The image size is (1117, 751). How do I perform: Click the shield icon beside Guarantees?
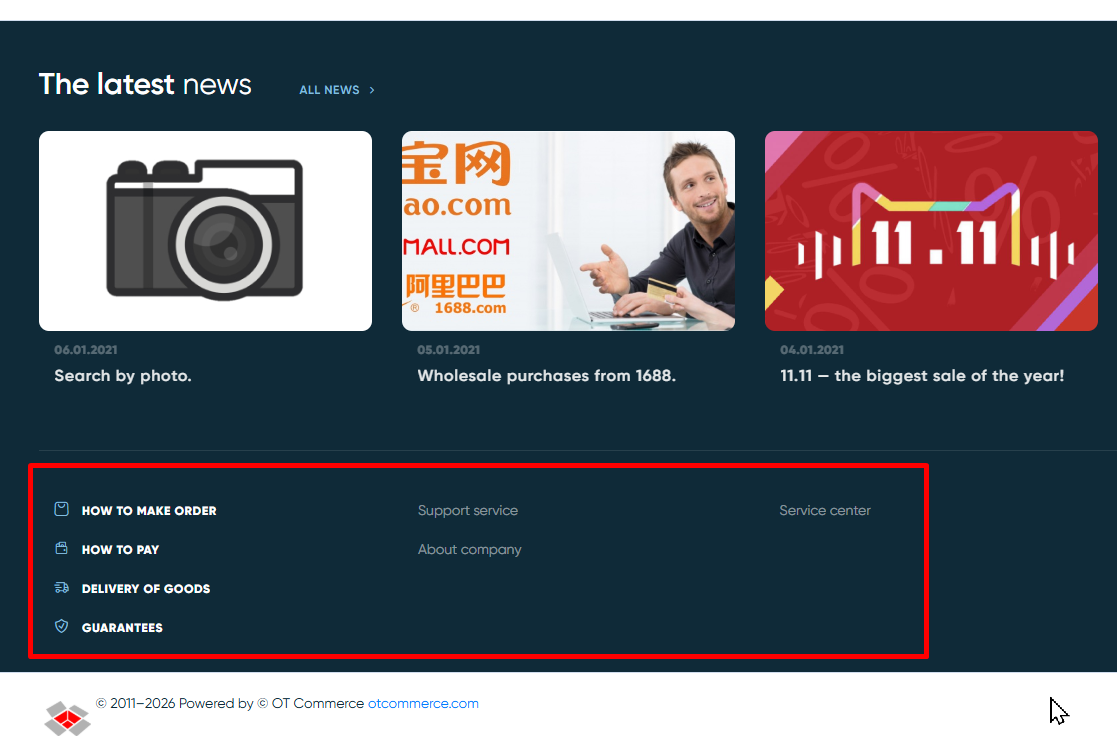pos(62,627)
